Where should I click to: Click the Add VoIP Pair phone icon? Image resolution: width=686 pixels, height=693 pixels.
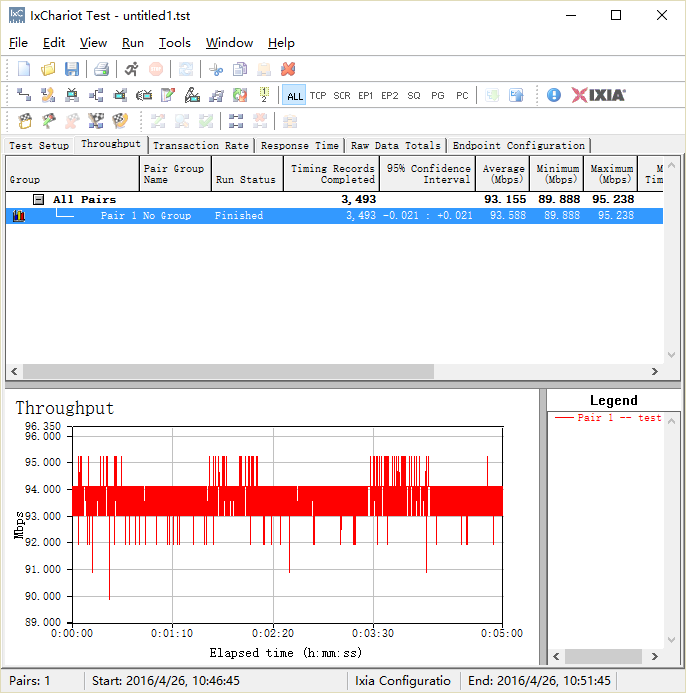48,95
